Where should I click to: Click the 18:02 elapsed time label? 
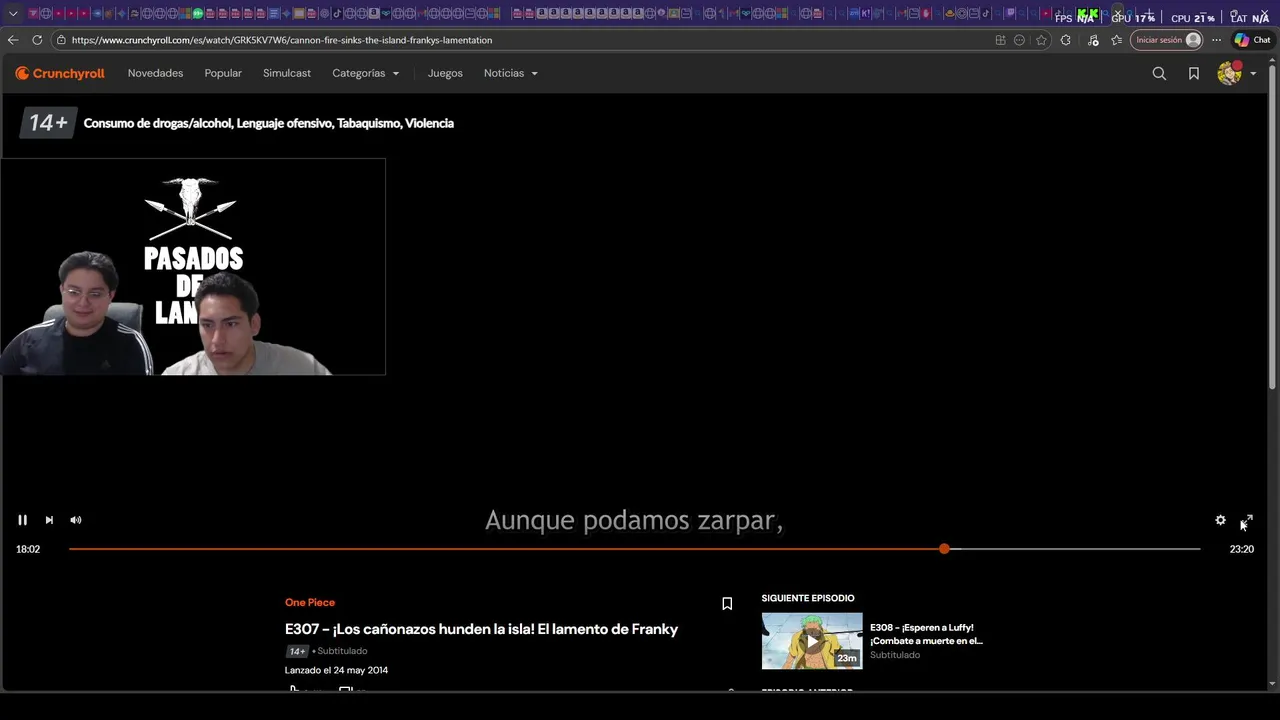point(28,549)
